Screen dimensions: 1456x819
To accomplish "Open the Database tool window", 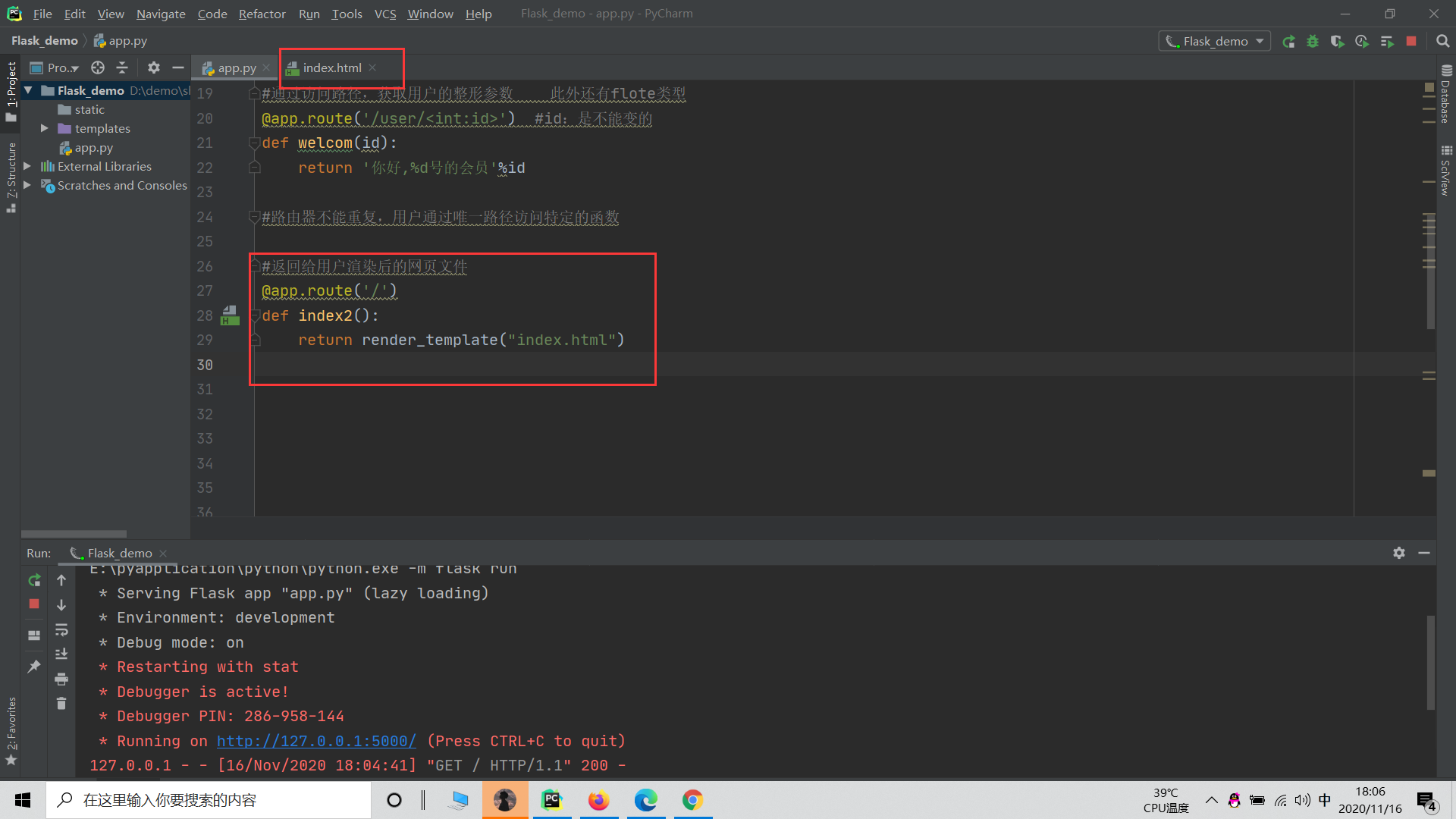I will coord(1445,95).
